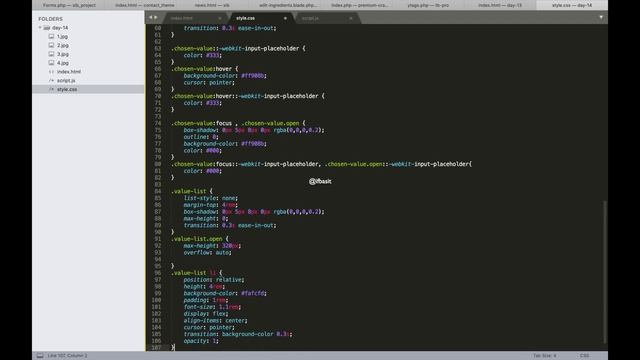Viewport: 640px width, 360px height.
Task: Click the 'transition: background-color 0.3s;' line
Action: [x=238, y=334]
